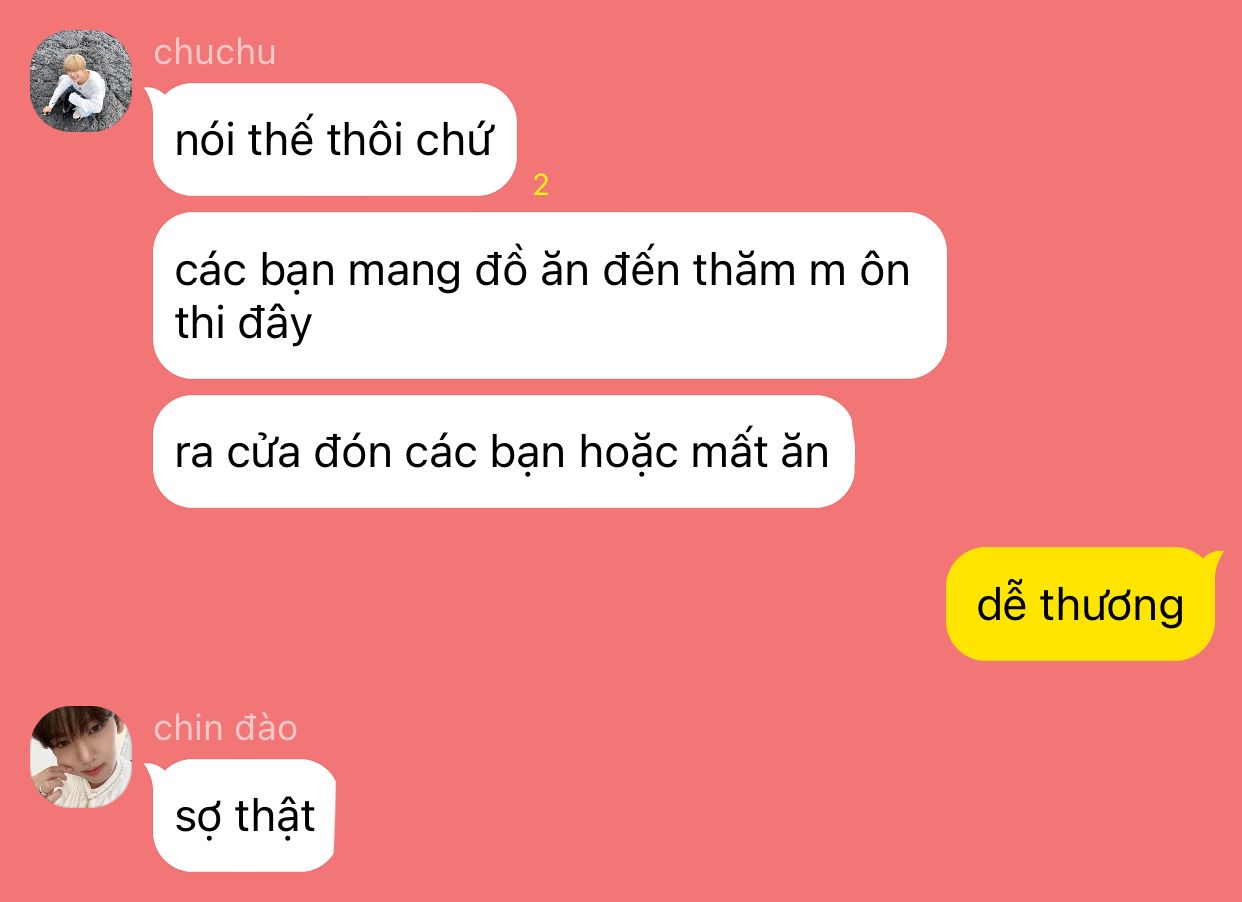Click the words 'thi đây' in the second message
The width and height of the screenshot is (1242, 902).
click(243, 325)
